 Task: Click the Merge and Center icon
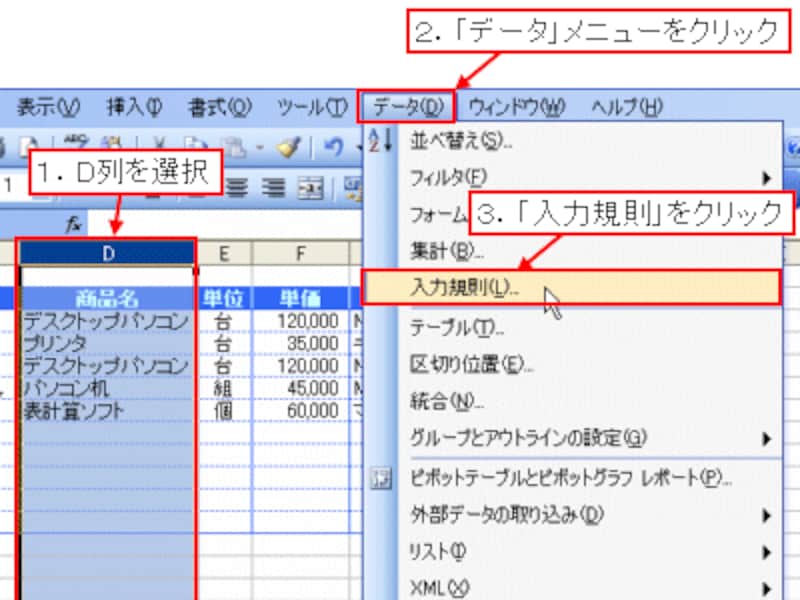tap(311, 186)
